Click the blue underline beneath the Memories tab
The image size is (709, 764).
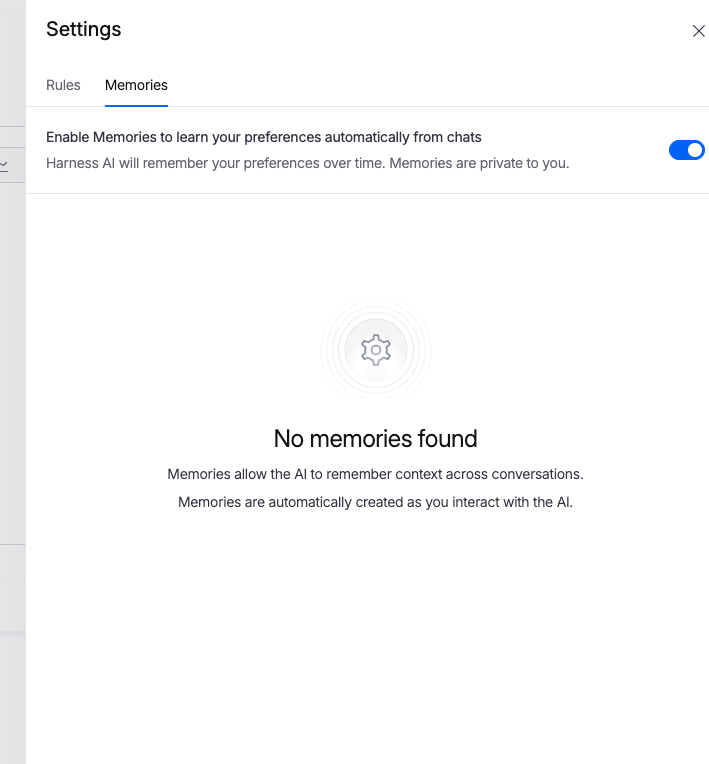click(136, 104)
